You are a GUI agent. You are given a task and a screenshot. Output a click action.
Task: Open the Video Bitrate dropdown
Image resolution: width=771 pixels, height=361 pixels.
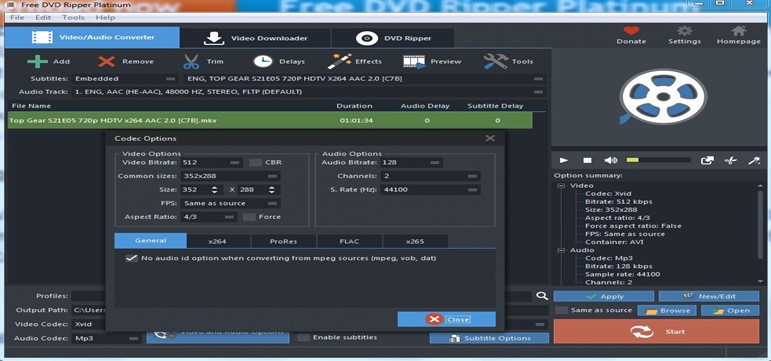212,162
